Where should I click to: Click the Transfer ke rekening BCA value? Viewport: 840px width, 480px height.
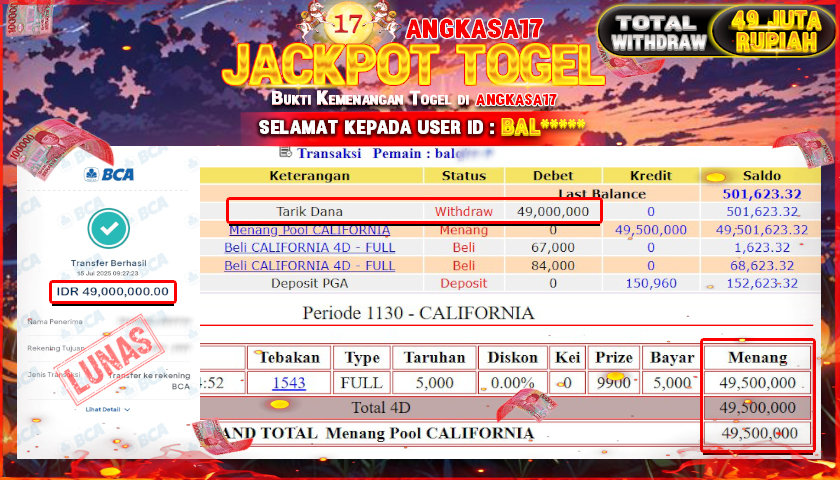click(151, 380)
